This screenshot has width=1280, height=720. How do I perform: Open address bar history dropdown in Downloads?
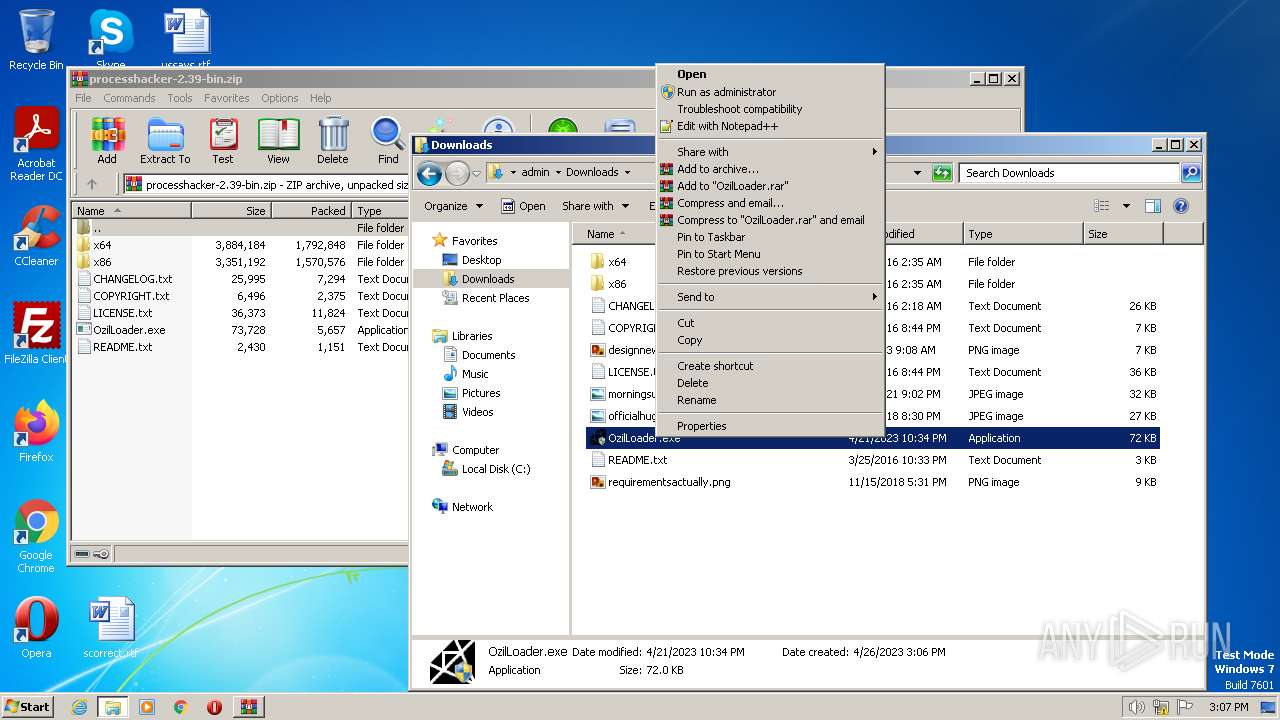pos(917,173)
